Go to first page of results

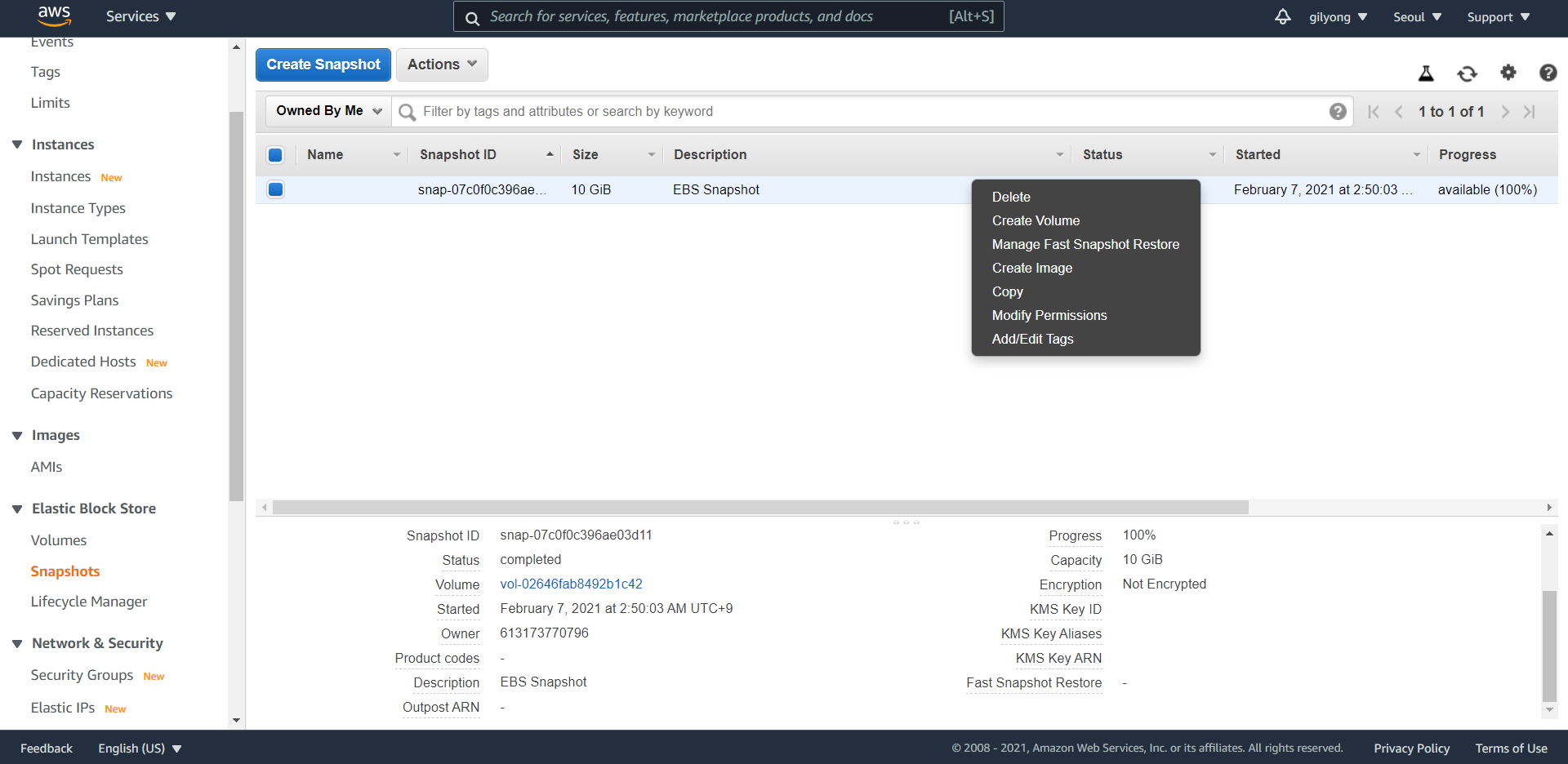click(1374, 112)
